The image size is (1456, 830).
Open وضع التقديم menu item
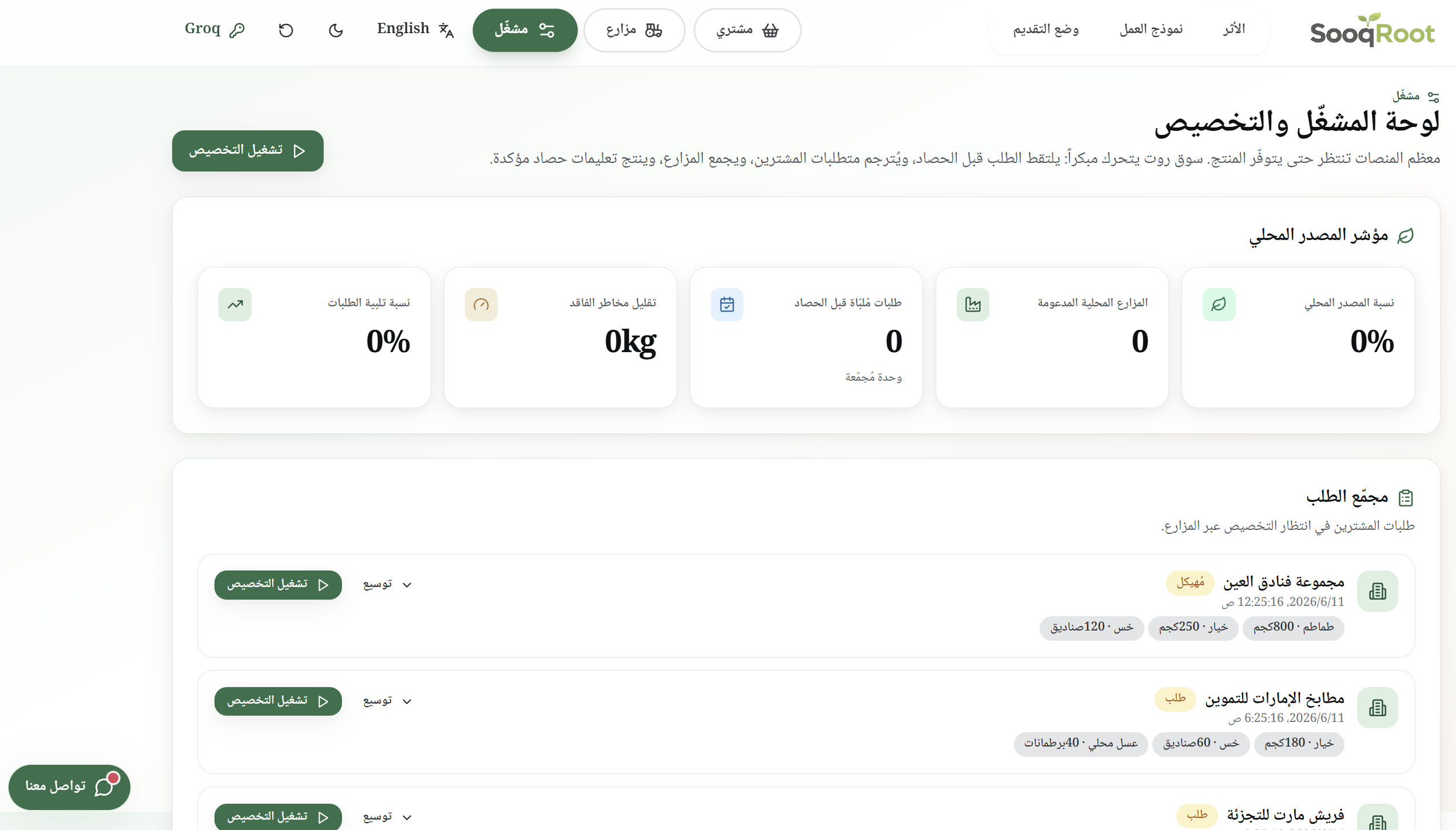tap(1046, 29)
